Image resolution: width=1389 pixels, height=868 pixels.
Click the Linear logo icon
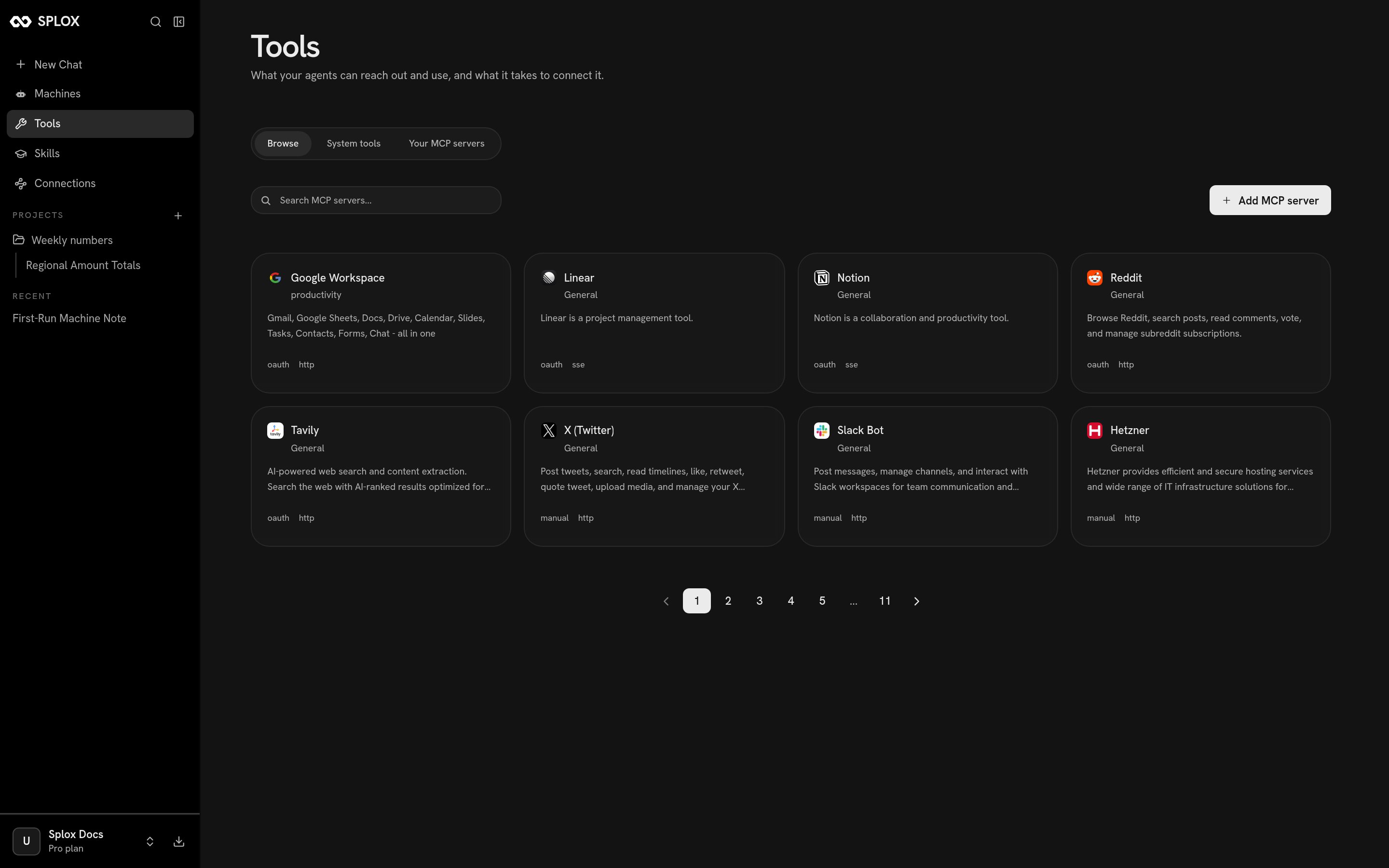pyautogui.click(x=549, y=278)
